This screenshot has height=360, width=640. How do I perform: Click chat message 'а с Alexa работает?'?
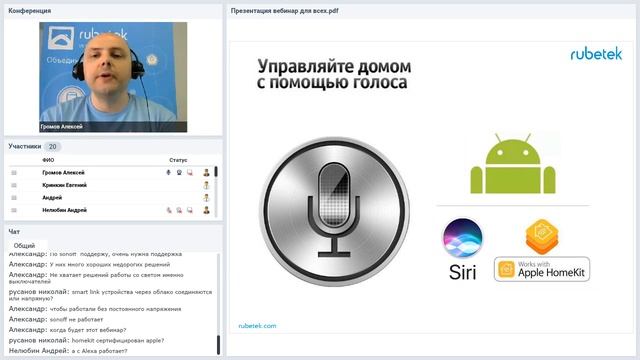pos(100,351)
